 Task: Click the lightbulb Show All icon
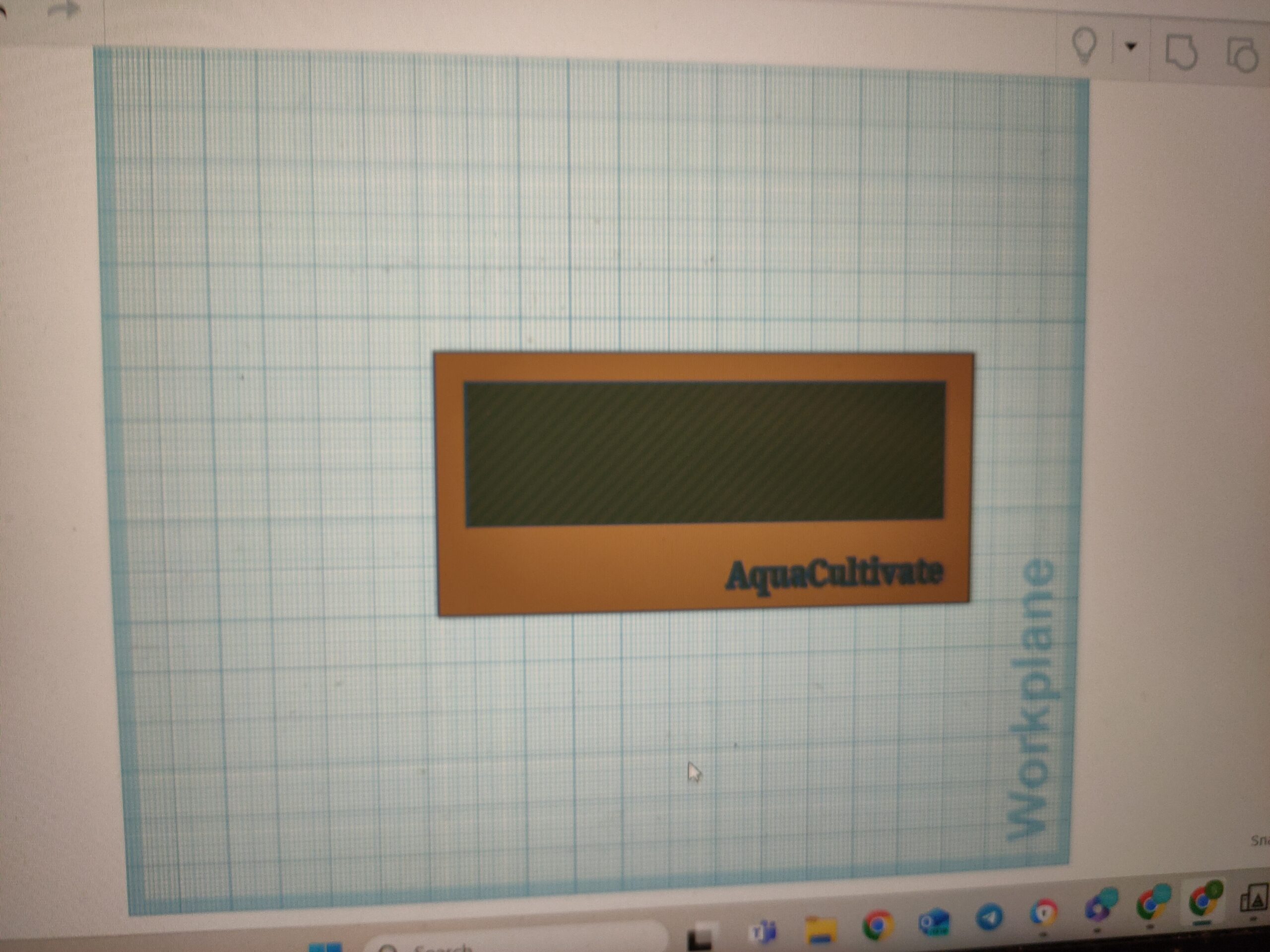(x=1084, y=46)
